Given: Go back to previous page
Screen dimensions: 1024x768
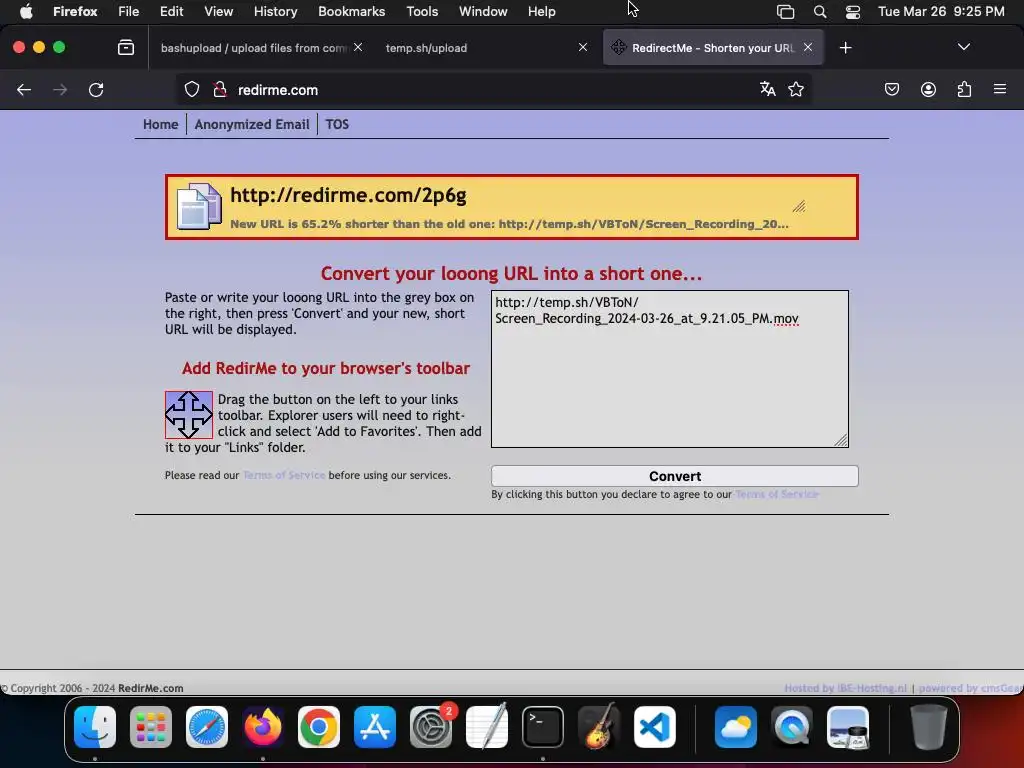Looking at the screenshot, I should pos(24,89).
